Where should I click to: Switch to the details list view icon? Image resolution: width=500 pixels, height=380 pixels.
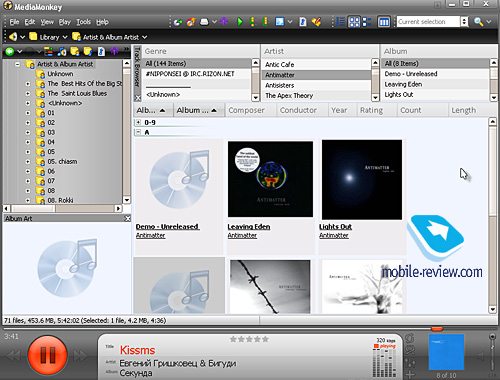(341, 22)
